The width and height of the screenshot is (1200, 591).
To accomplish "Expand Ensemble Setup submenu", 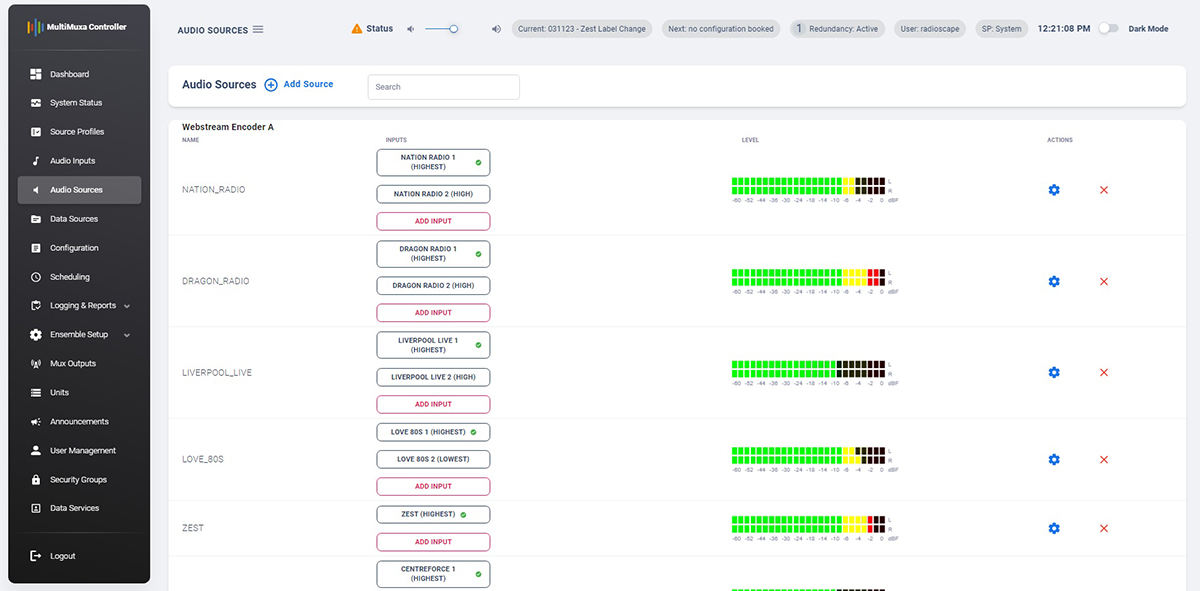I will pos(127,335).
